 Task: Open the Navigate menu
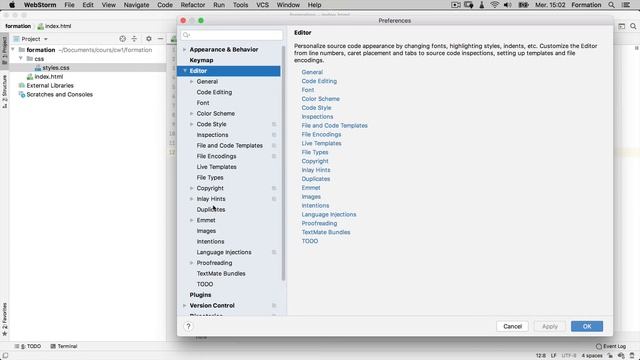point(136,5)
